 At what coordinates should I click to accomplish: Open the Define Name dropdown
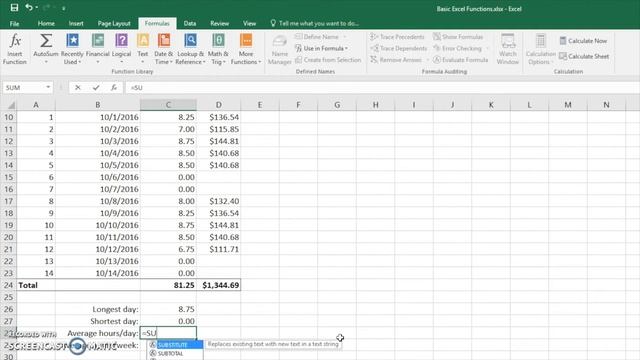(345, 37)
